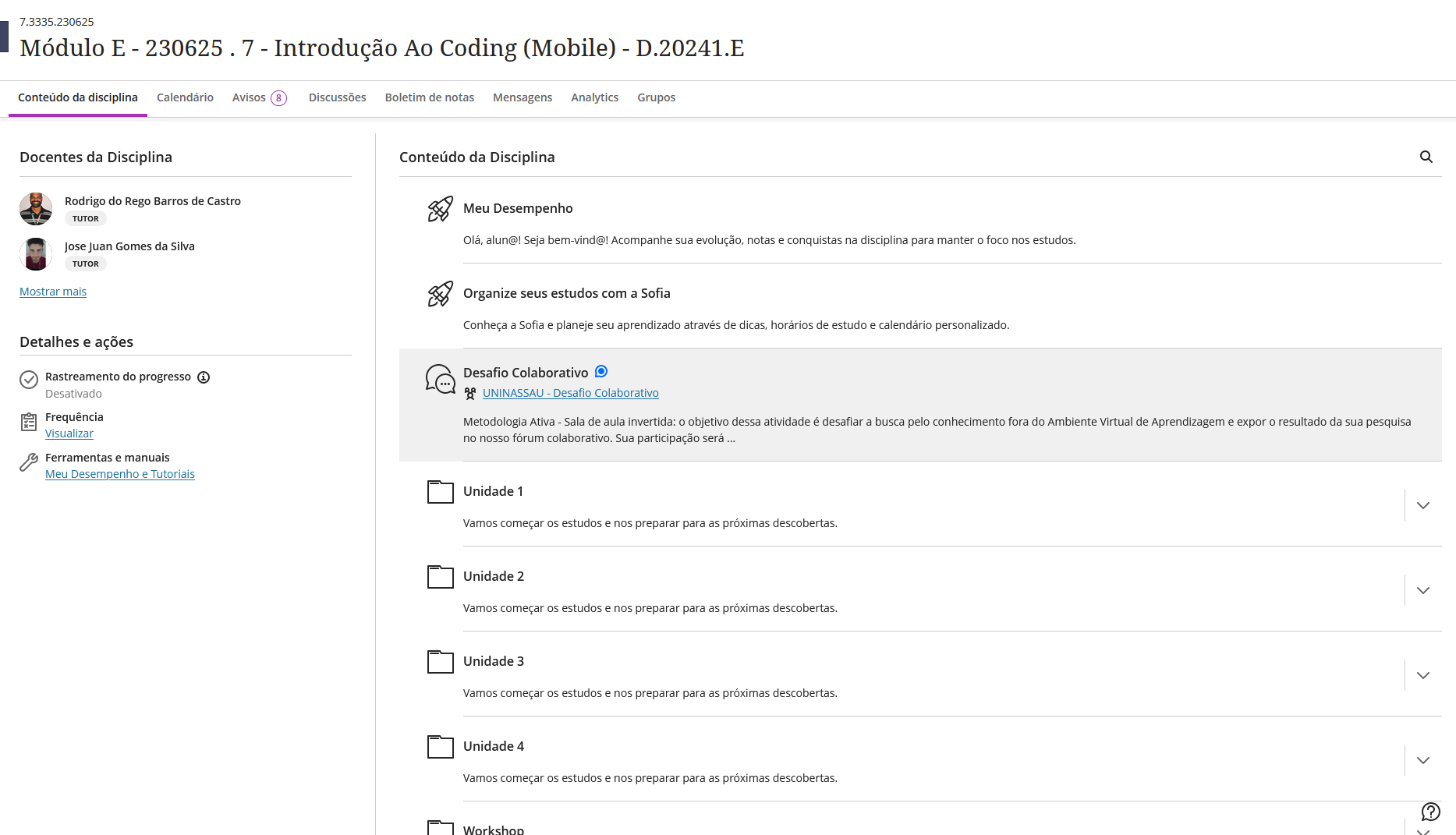Open the Boletim de notas tab
Screen dimensions: 1456x835
pos(429,97)
